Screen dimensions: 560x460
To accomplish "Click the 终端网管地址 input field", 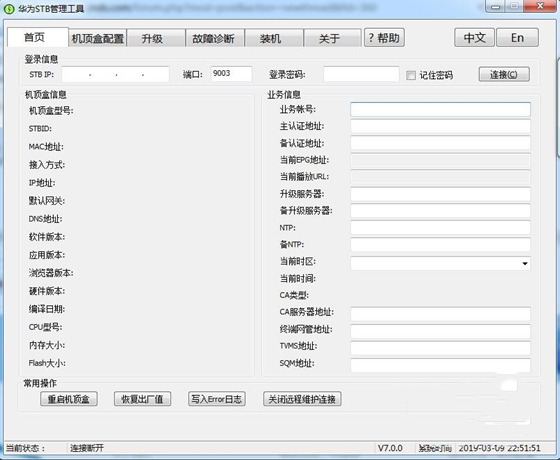I will coord(440,331).
